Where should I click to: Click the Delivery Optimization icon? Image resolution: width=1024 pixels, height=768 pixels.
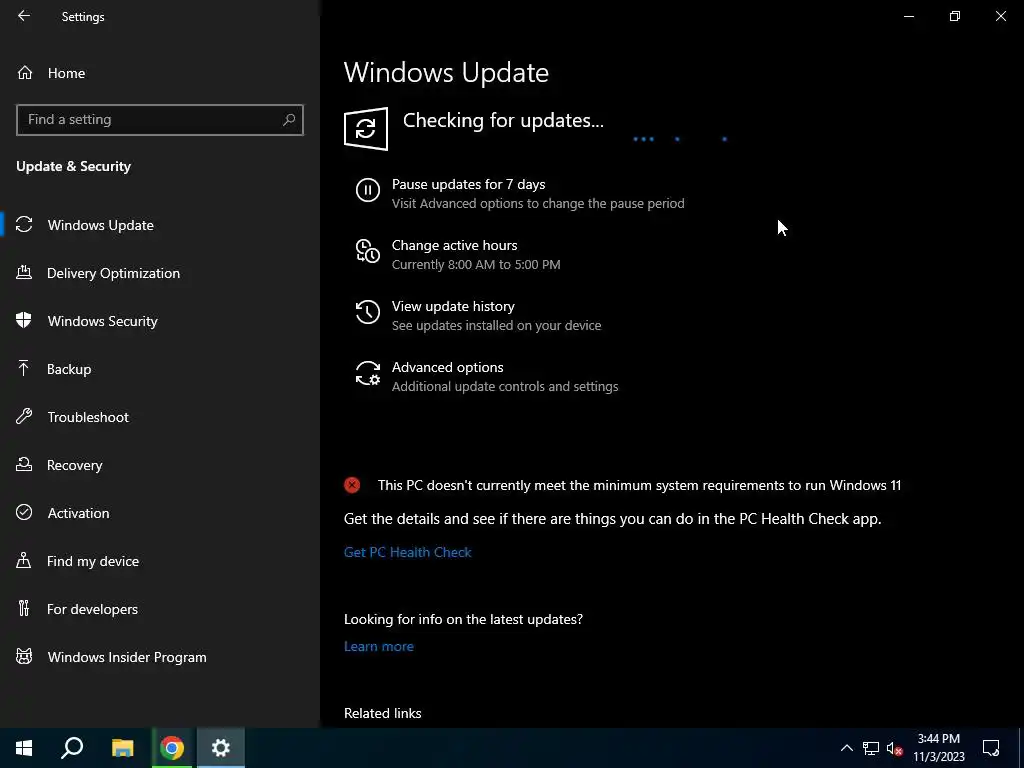[24, 273]
